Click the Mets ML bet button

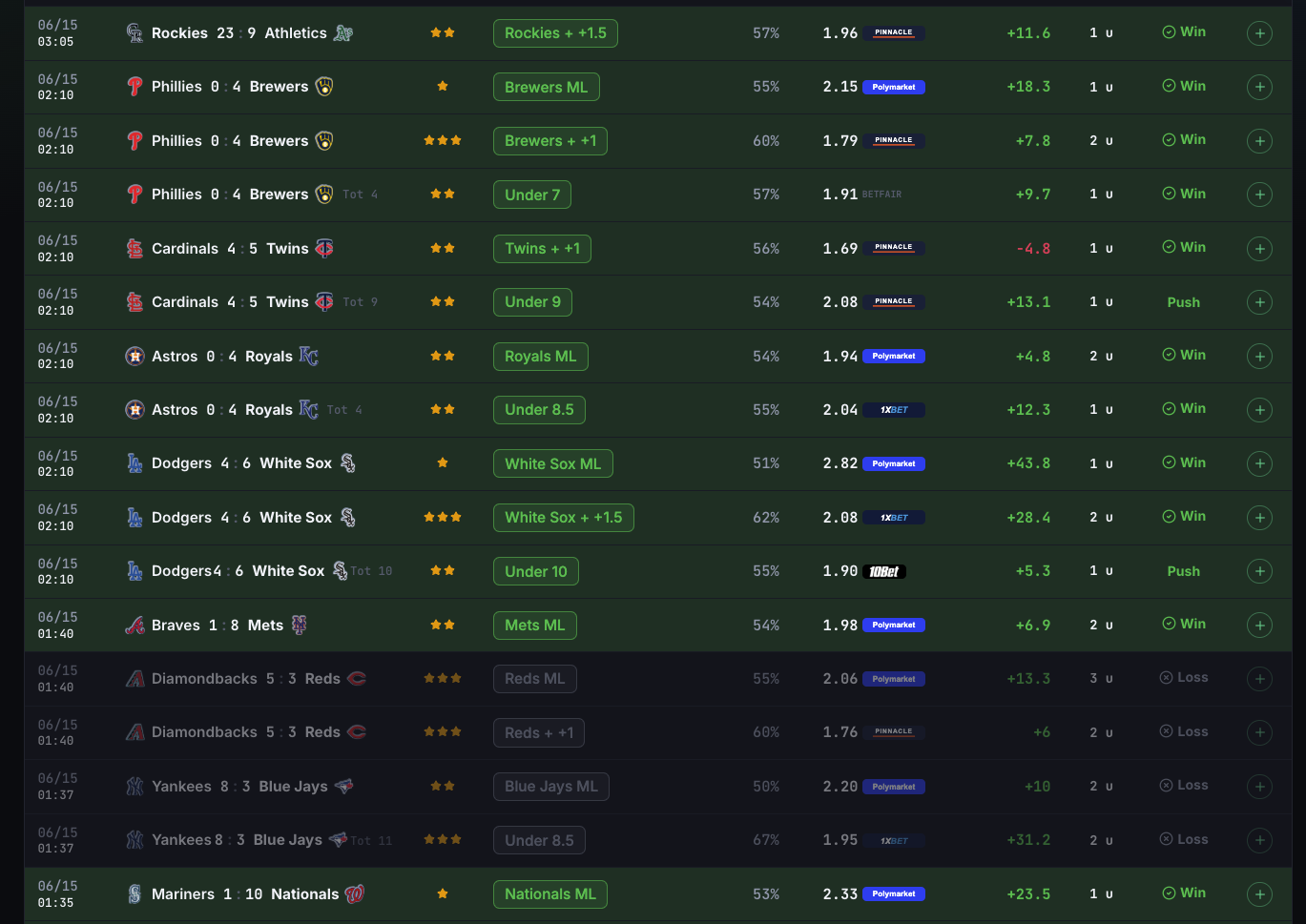(534, 626)
